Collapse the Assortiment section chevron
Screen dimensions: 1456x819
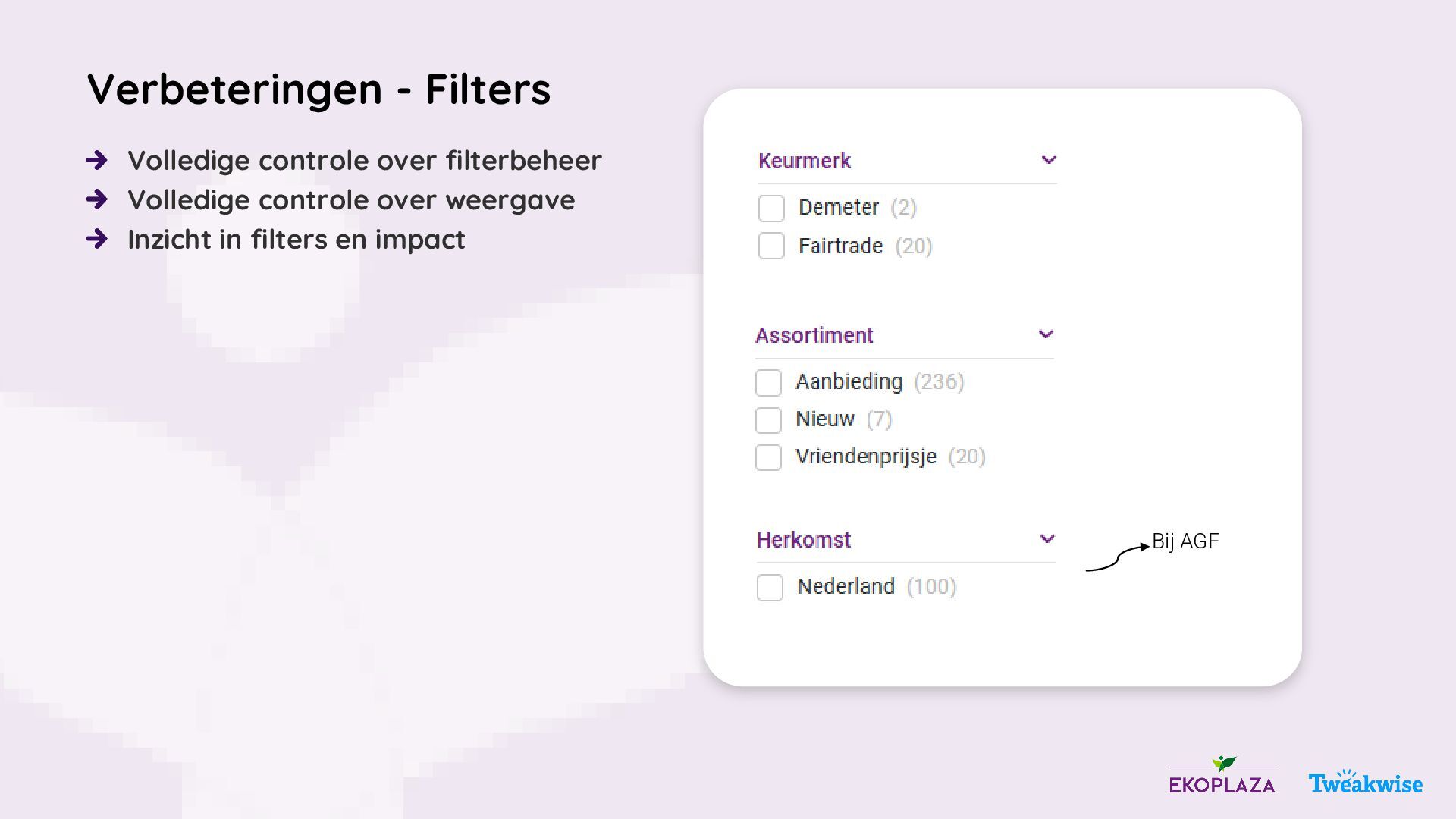point(1046,334)
